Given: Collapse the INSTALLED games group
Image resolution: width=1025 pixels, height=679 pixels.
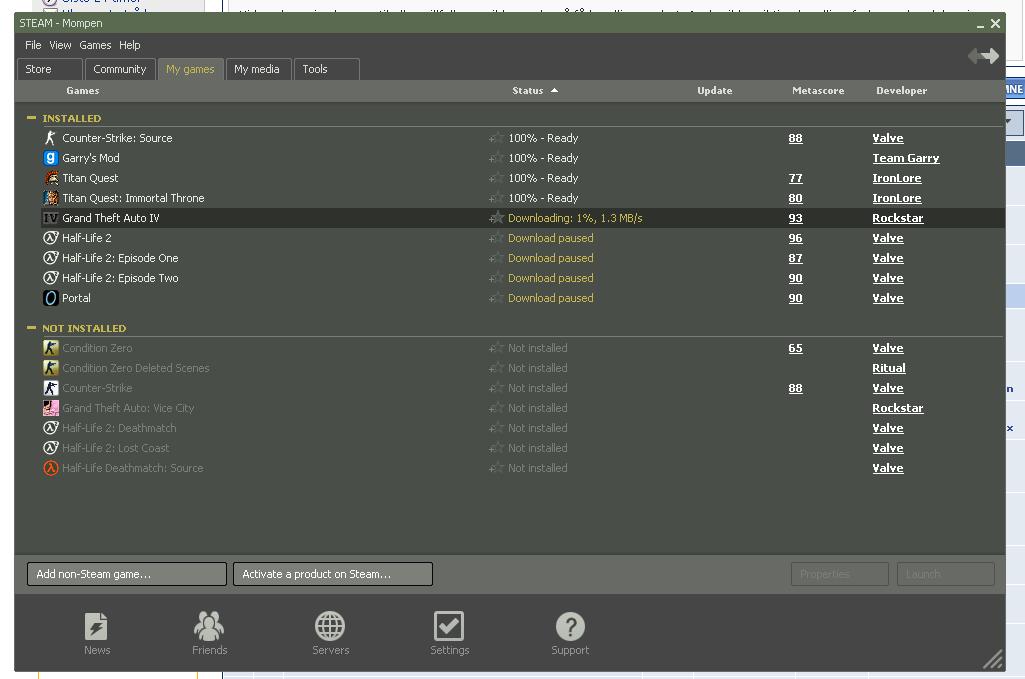Looking at the screenshot, I should click(x=31, y=118).
